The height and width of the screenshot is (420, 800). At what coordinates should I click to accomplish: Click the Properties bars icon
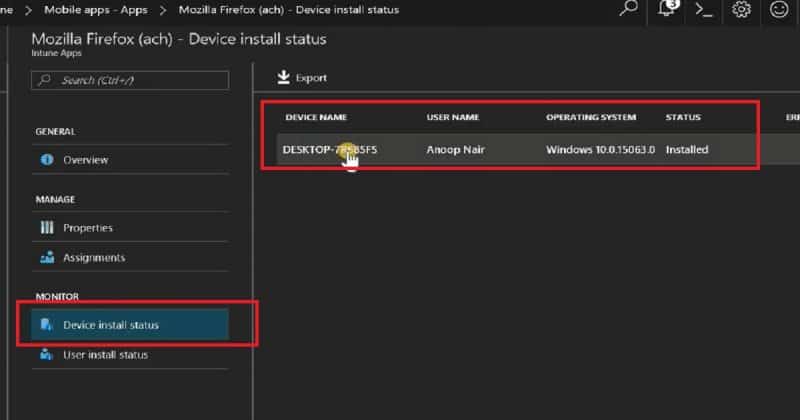[x=47, y=228]
